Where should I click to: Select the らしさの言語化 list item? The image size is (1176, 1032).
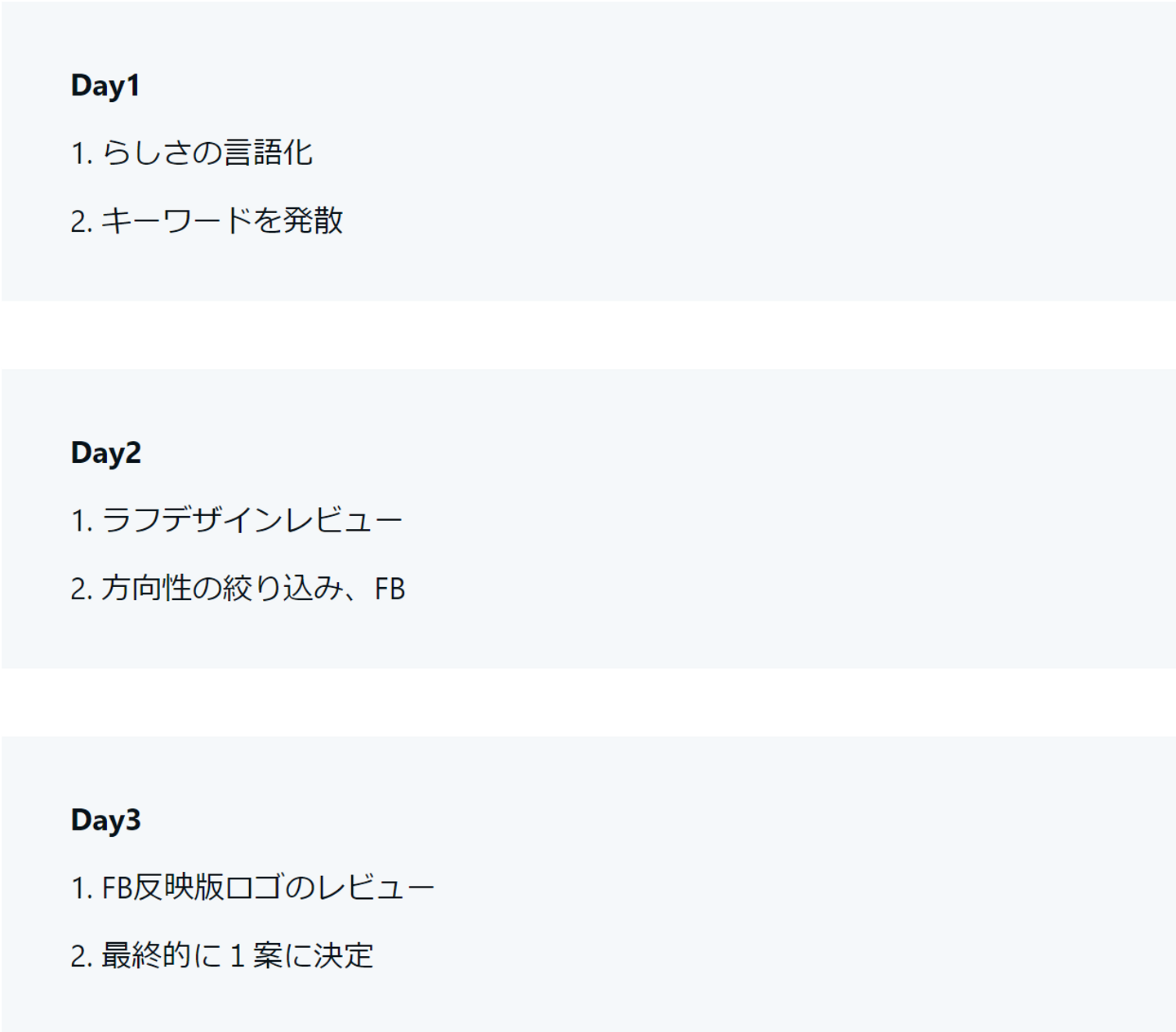207,153
